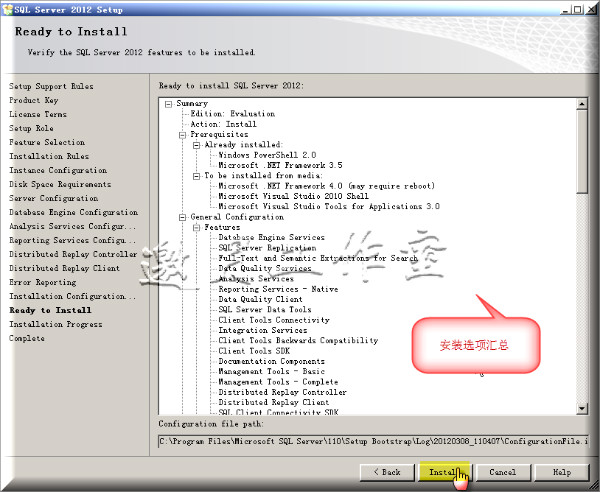Select Data Quality Services row
The width and height of the screenshot is (600, 492).
(264, 269)
